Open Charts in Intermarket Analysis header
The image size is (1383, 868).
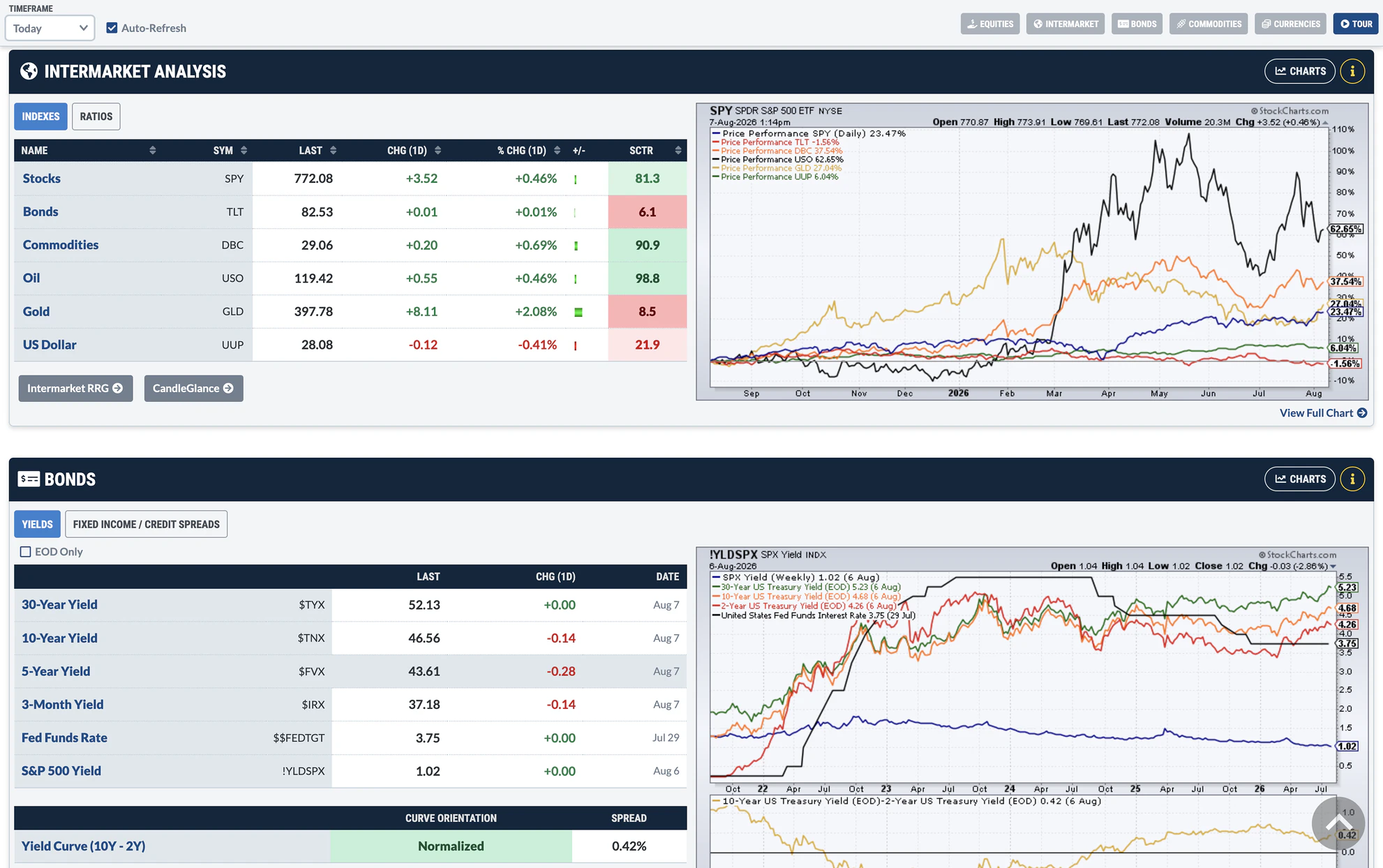point(1300,71)
